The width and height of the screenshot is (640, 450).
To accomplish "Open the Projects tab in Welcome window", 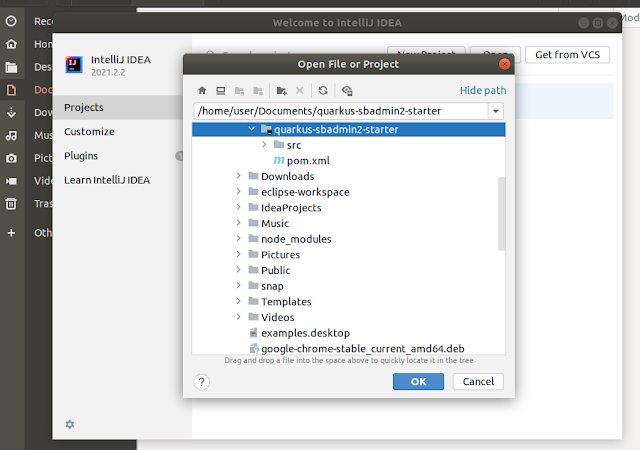I will pyautogui.click(x=118, y=107).
